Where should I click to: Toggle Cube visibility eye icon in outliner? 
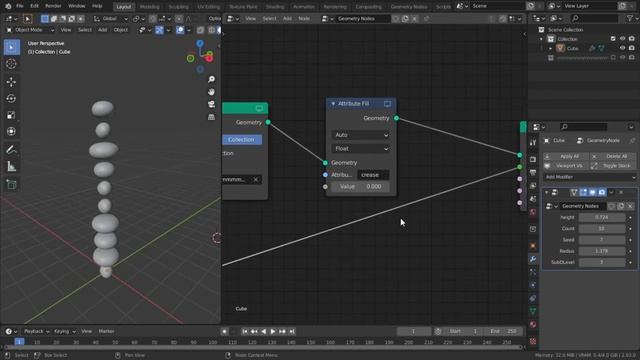coord(622,48)
